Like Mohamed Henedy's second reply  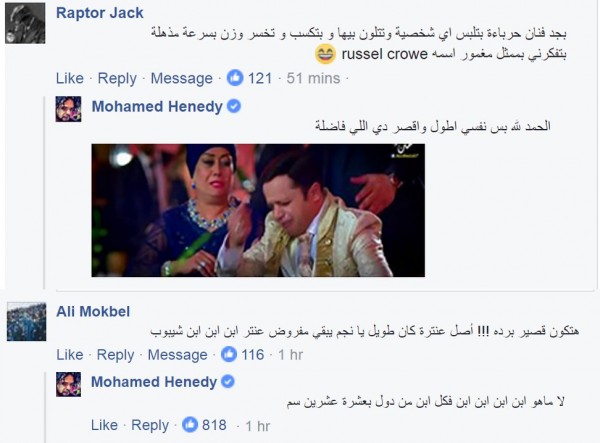click(x=104, y=425)
